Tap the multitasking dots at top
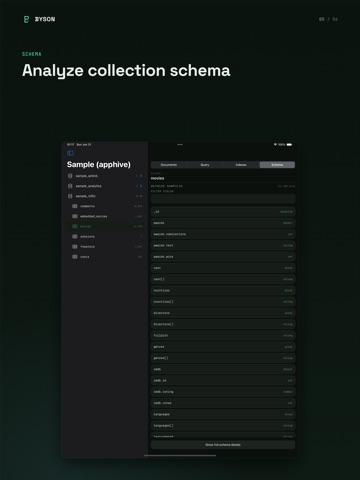360x480 pixels. pos(180,145)
